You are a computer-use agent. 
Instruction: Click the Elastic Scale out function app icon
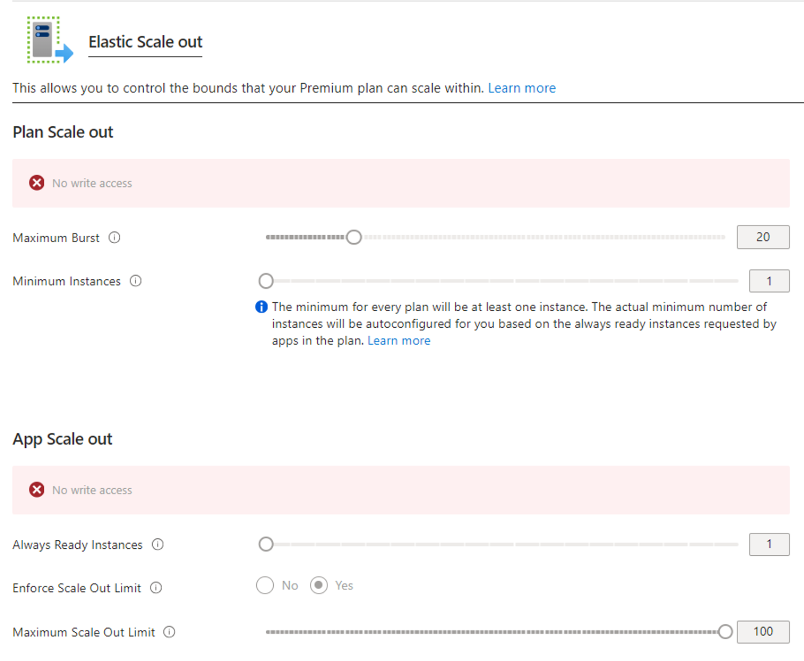pyautogui.click(x=44, y=38)
